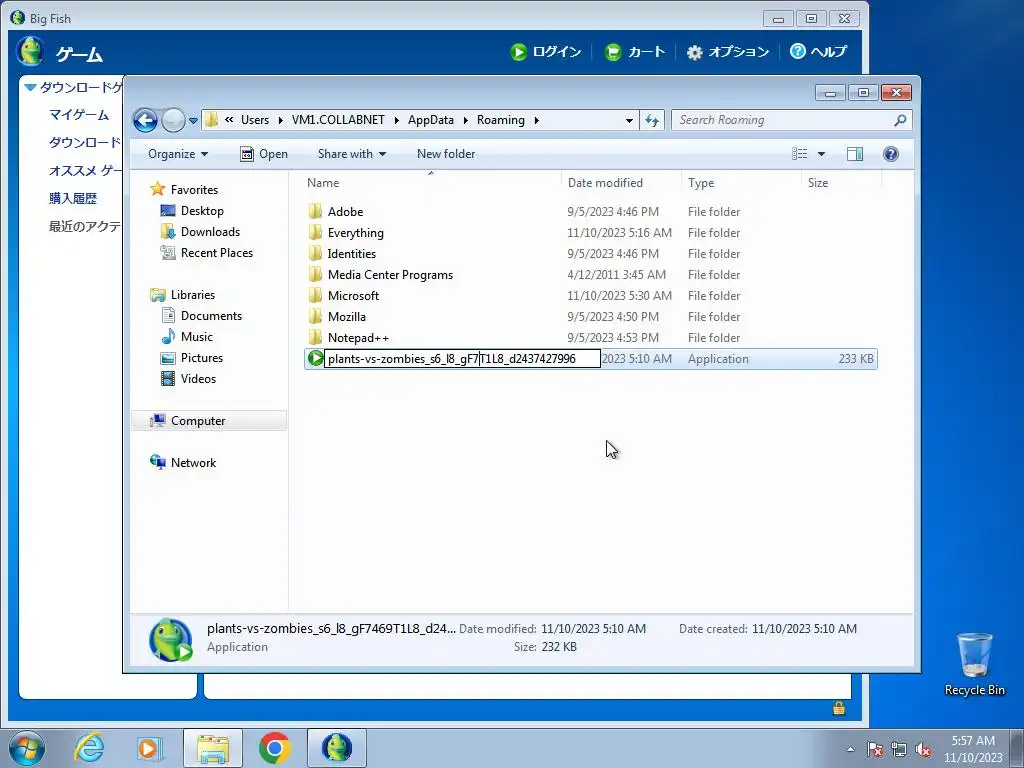Select the Media Center Programs folder

[x=391, y=274]
